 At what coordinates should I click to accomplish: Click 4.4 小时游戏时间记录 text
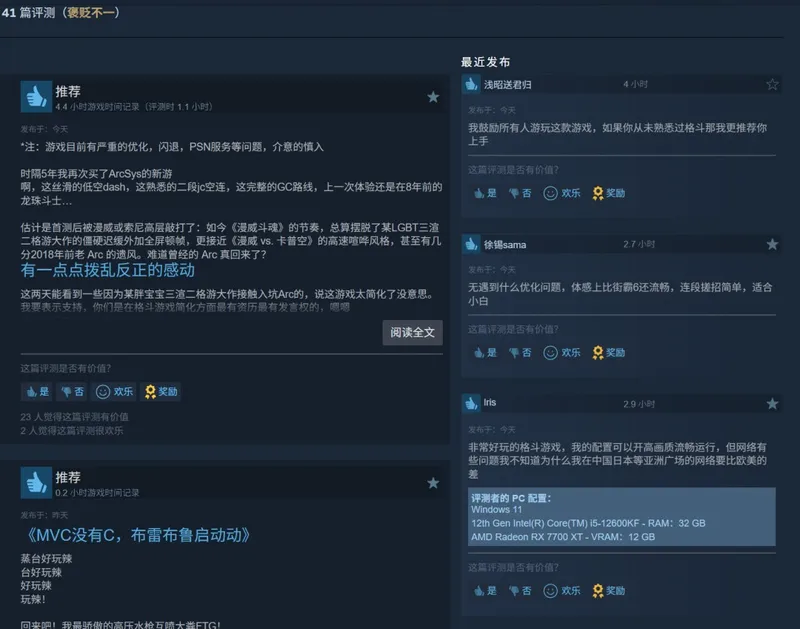[x=97, y=107]
